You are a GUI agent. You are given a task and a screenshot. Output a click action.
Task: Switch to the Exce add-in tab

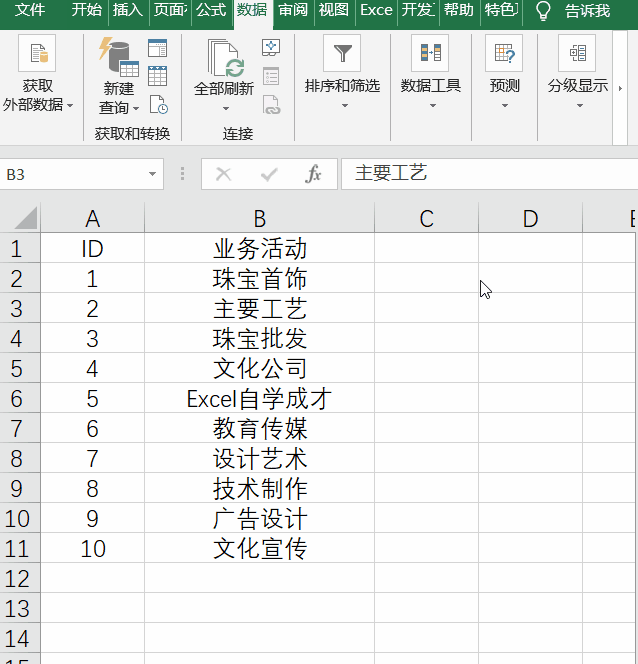376,10
